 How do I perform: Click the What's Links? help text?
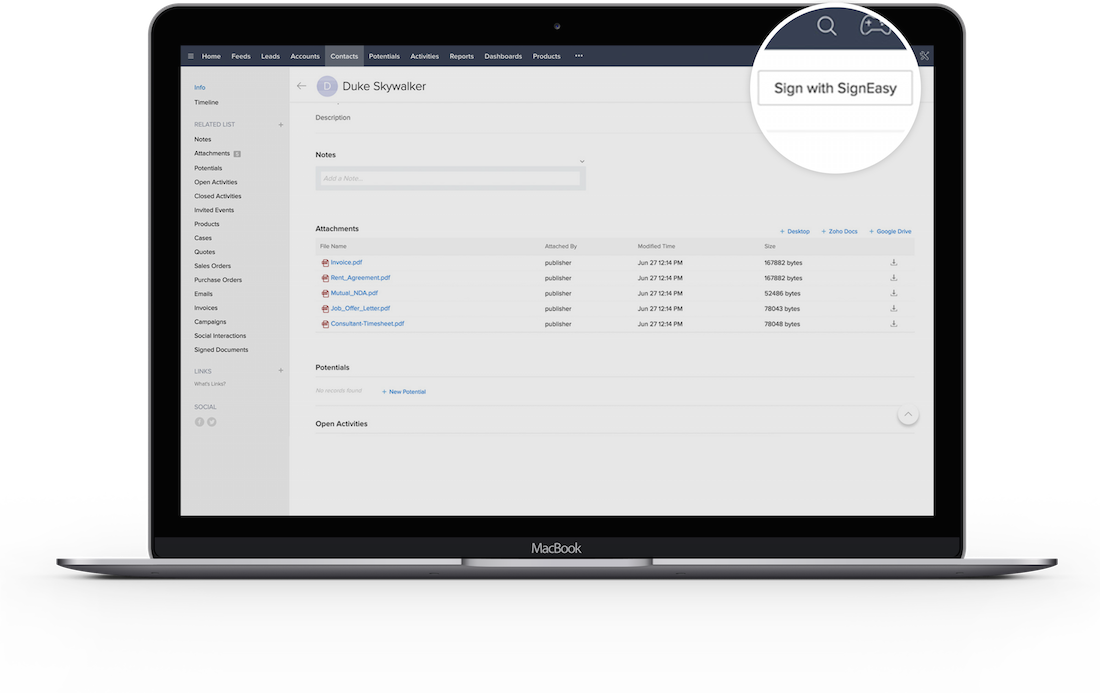[210, 384]
